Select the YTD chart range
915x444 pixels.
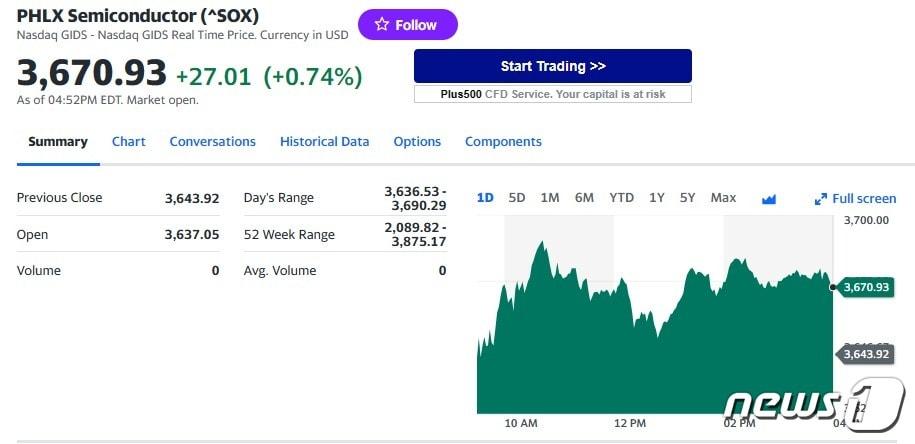pos(621,198)
